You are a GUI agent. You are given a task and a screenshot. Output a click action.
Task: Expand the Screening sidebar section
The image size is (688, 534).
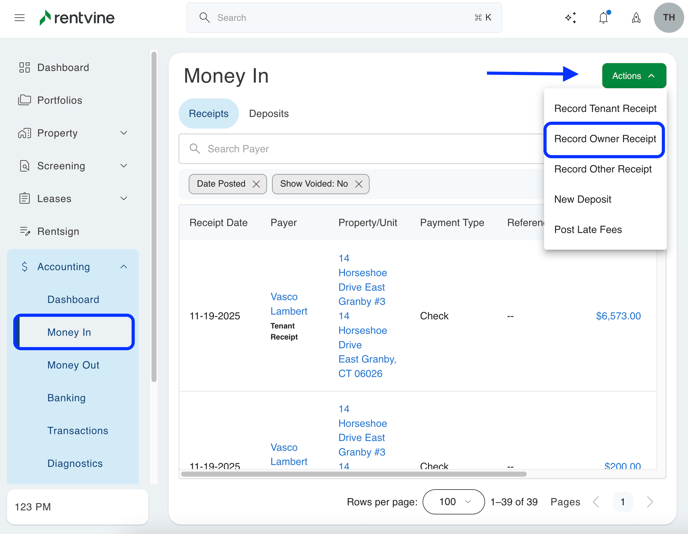(x=123, y=166)
